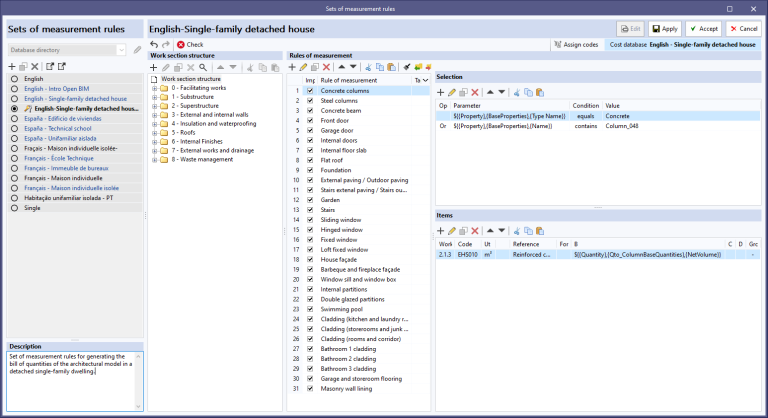This screenshot has width=768, height=418.
Task: Click the undo arrow icon
Action: coord(154,45)
